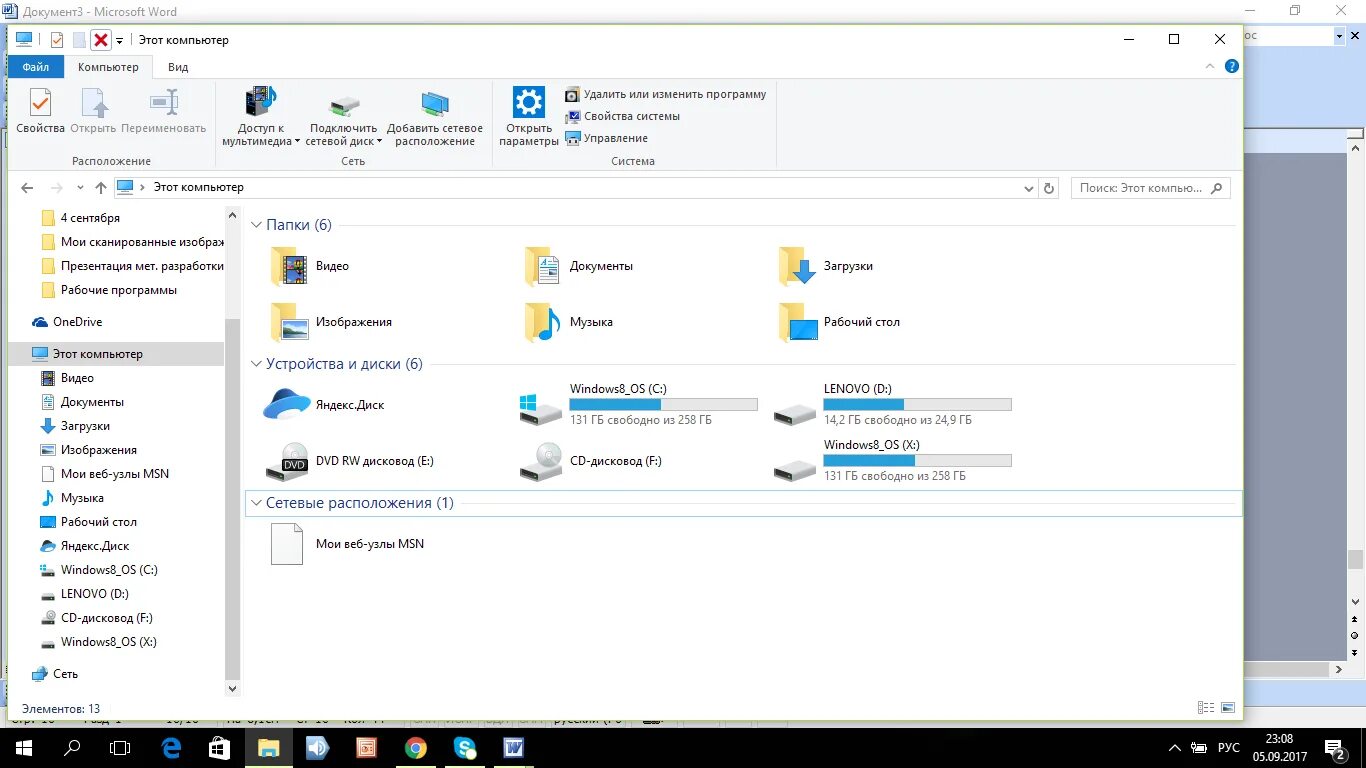Collapse the ribbon with the chevron
This screenshot has height=768, width=1366.
pos(1211,66)
